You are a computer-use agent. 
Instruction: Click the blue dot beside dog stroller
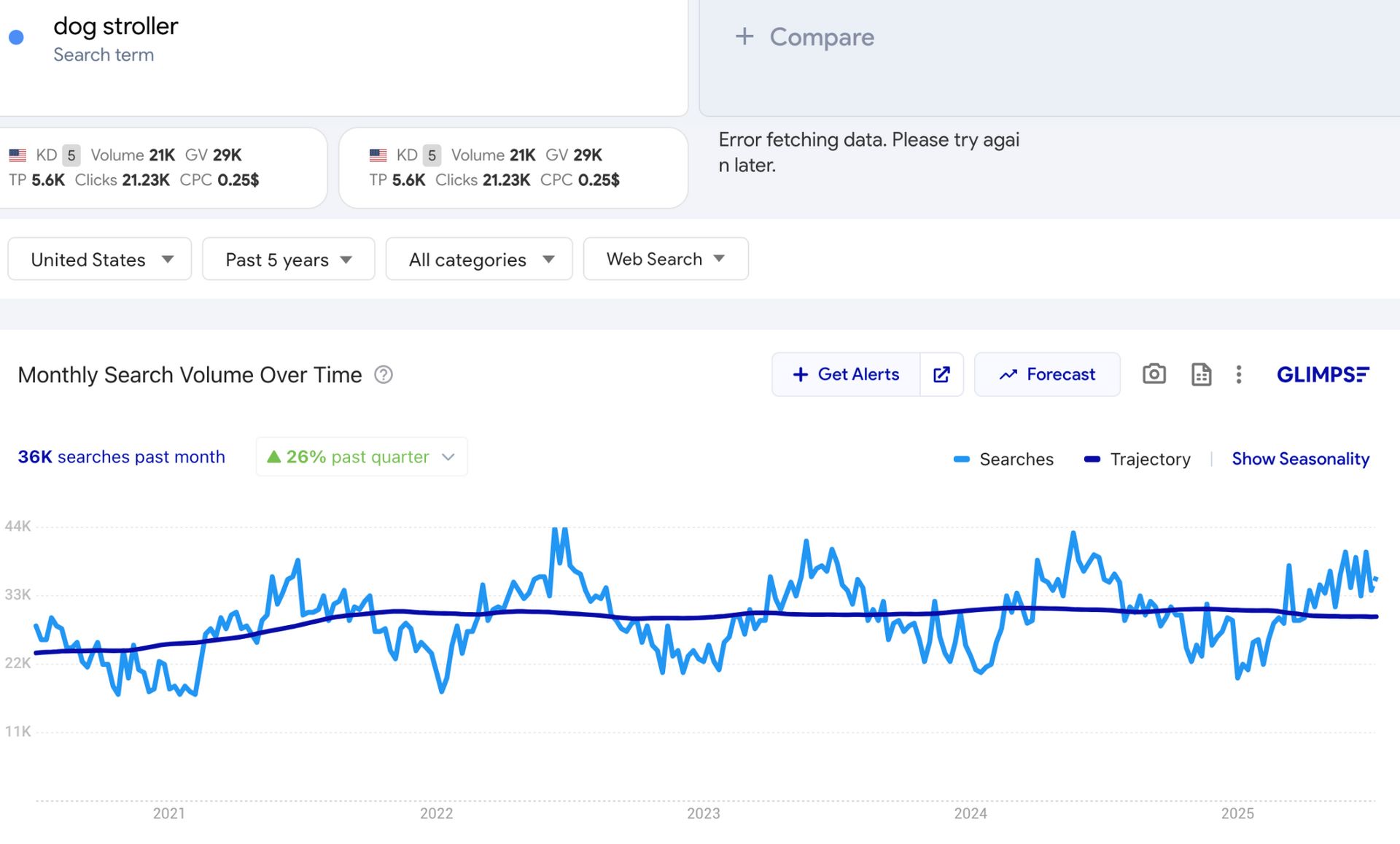16,37
